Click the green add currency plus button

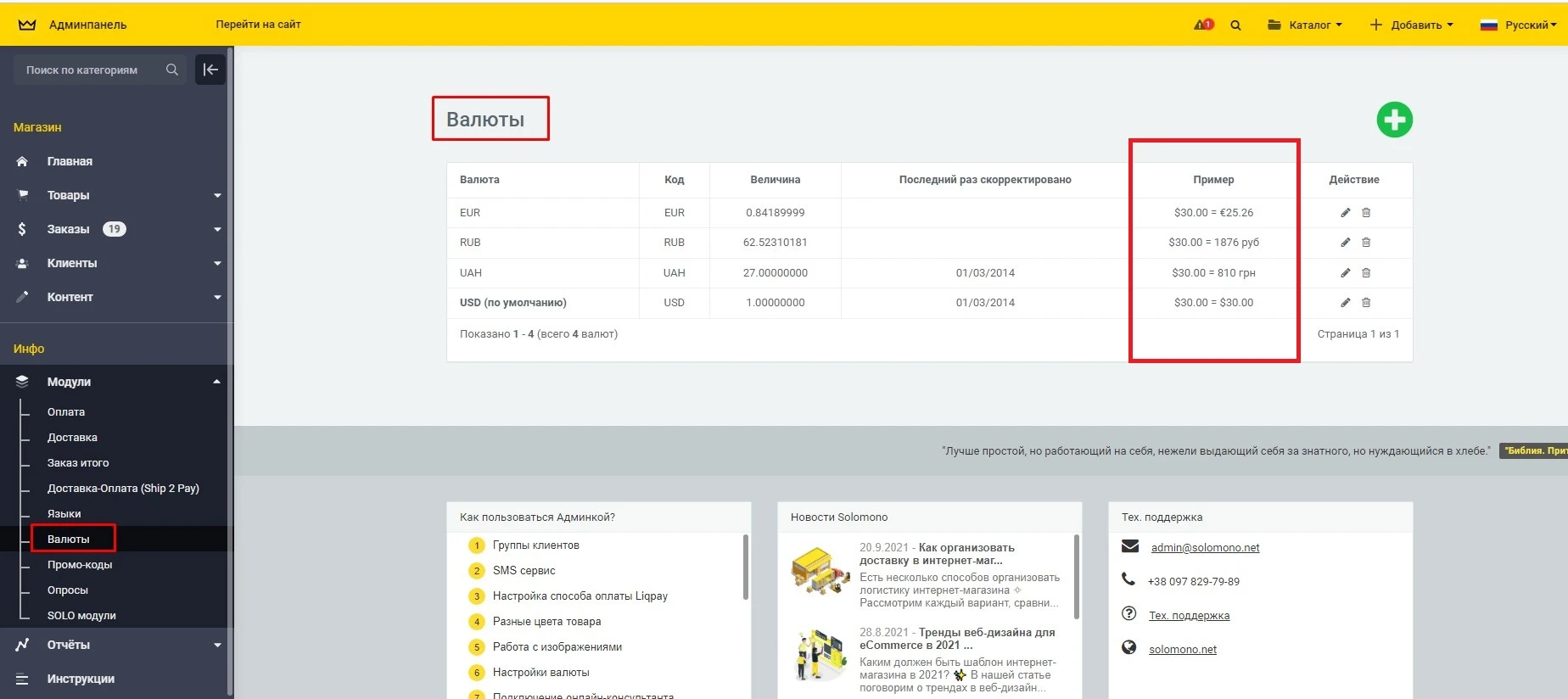pyautogui.click(x=1394, y=120)
